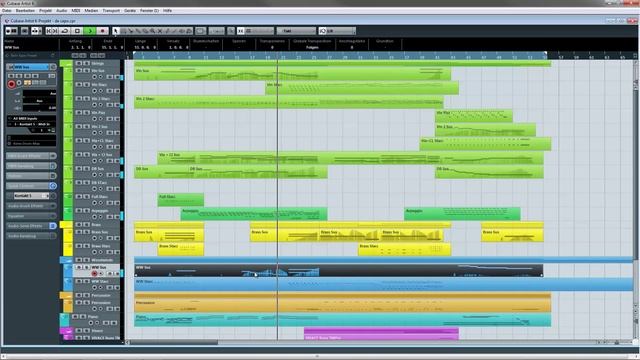The height and width of the screenshot is (360, 640).
Task: Record-enable the Percussion instrument track
Action: point(94,309)
